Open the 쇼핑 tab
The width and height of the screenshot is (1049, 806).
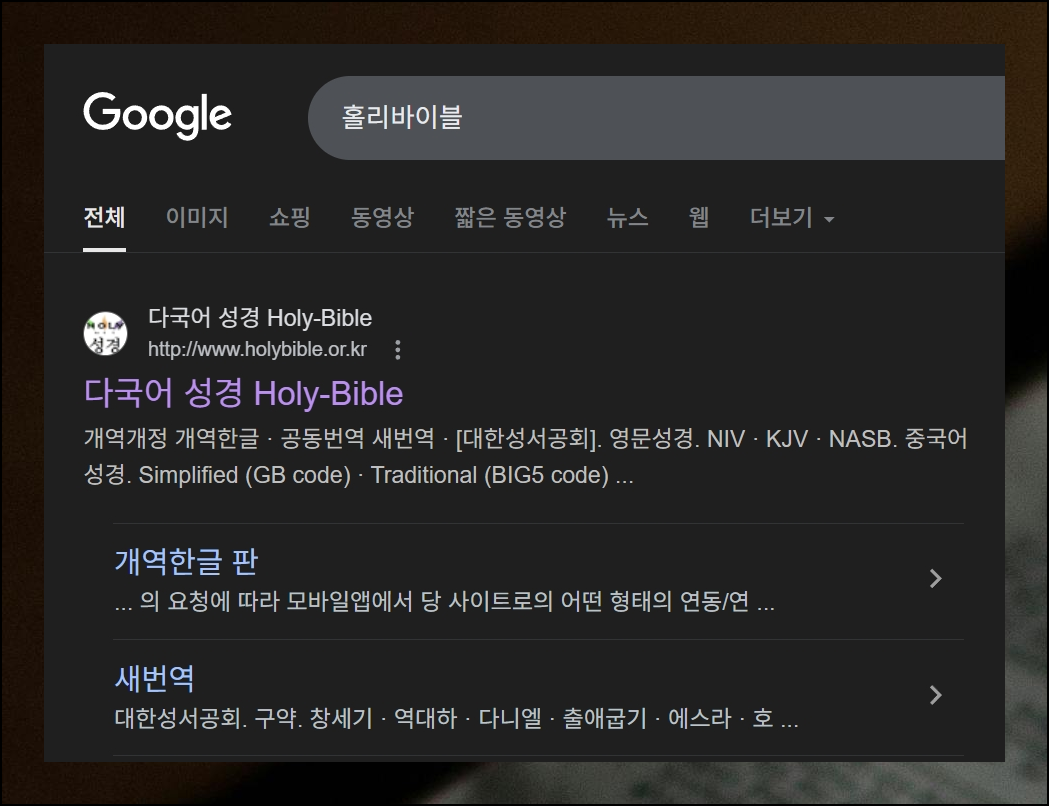click(x=290, y=217)
